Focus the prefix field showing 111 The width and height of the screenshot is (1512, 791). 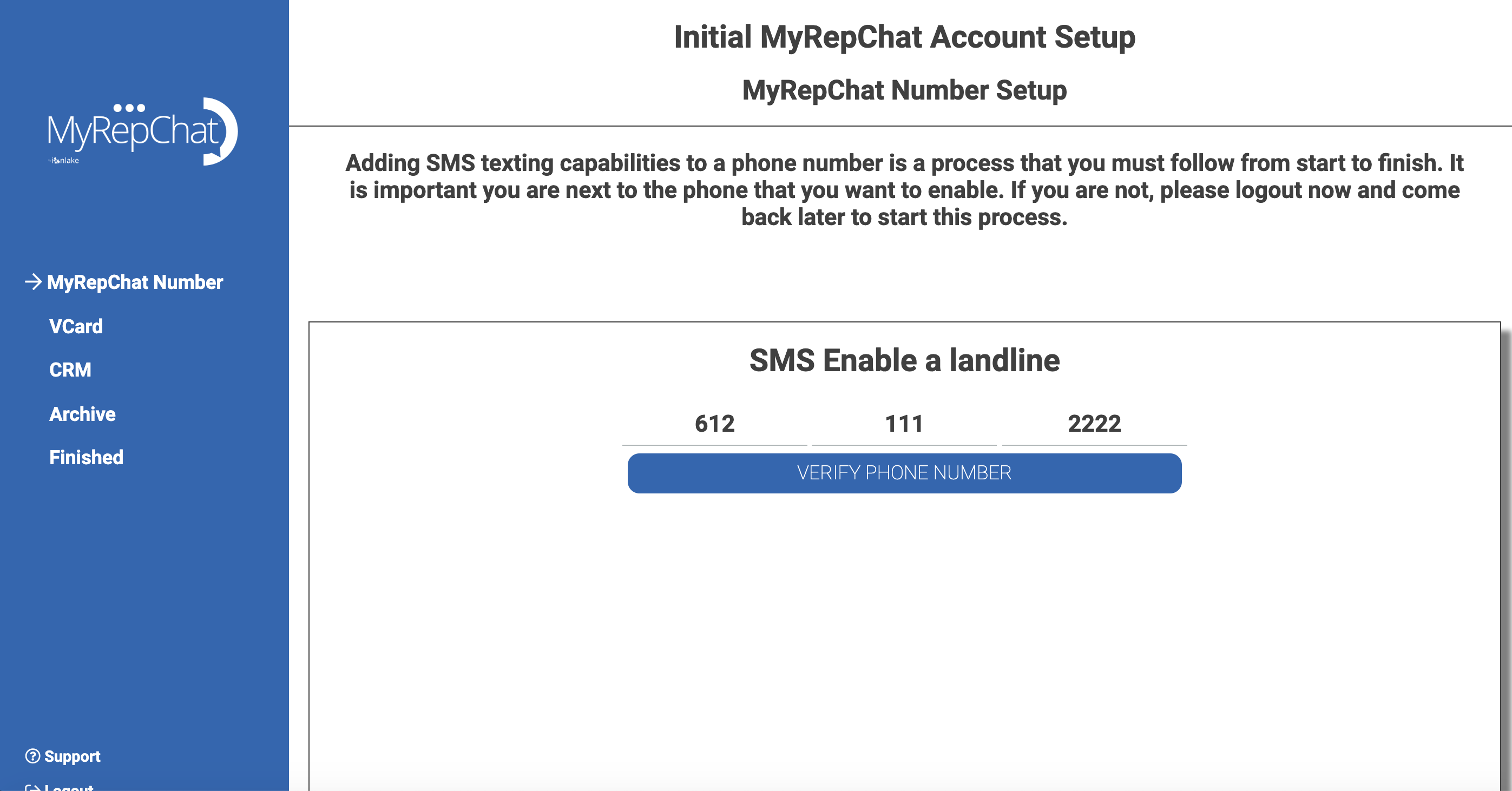[904, 424]
